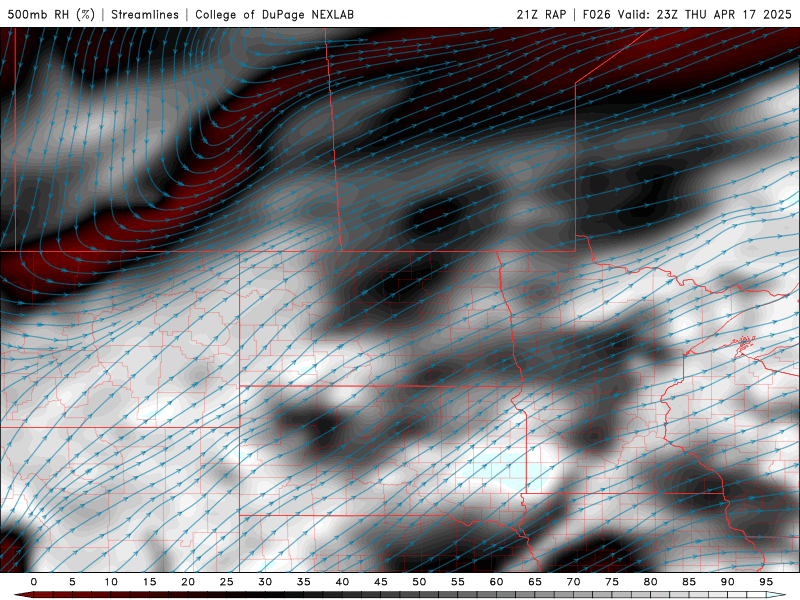Click the "21Z RAP" model run label

(x=541, y=14)
